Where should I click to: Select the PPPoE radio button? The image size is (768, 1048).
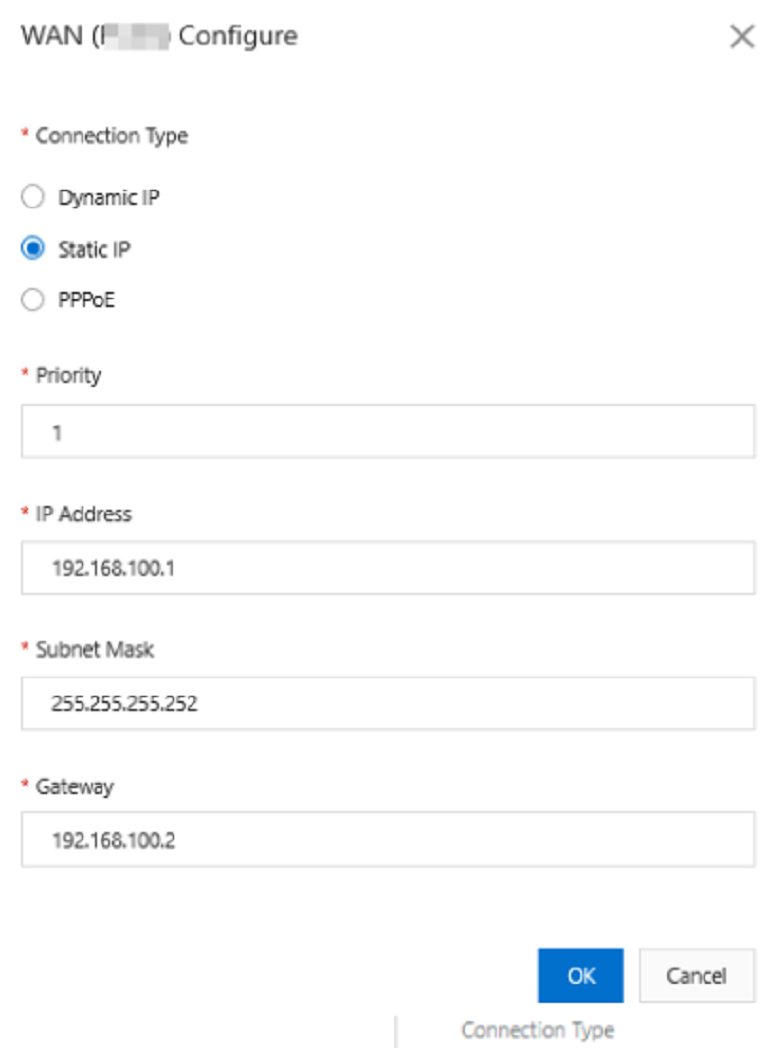pyautogui.click(x=33, y=300)
